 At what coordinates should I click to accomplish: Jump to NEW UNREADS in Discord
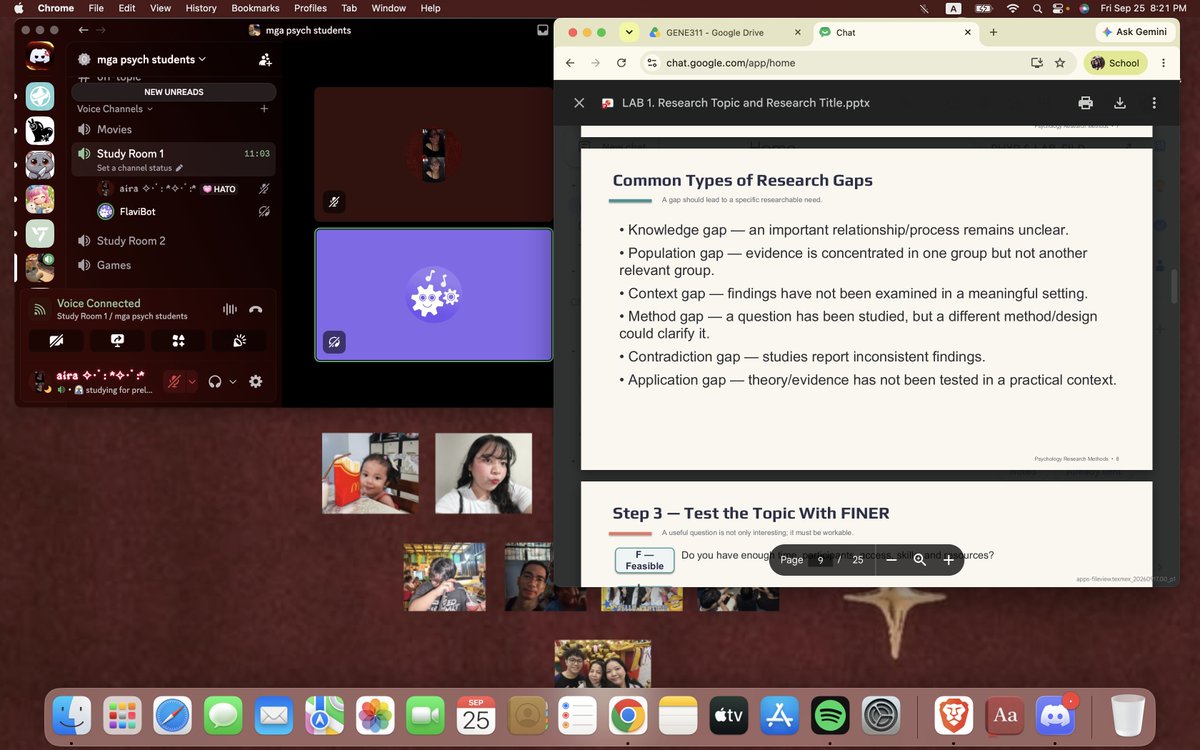click(174, 92)
